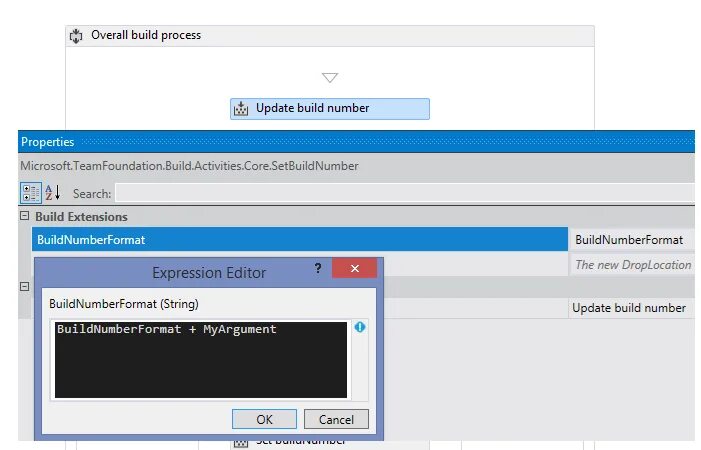
Task: Open Expression Editor help question mark
Action: (318, 269)
